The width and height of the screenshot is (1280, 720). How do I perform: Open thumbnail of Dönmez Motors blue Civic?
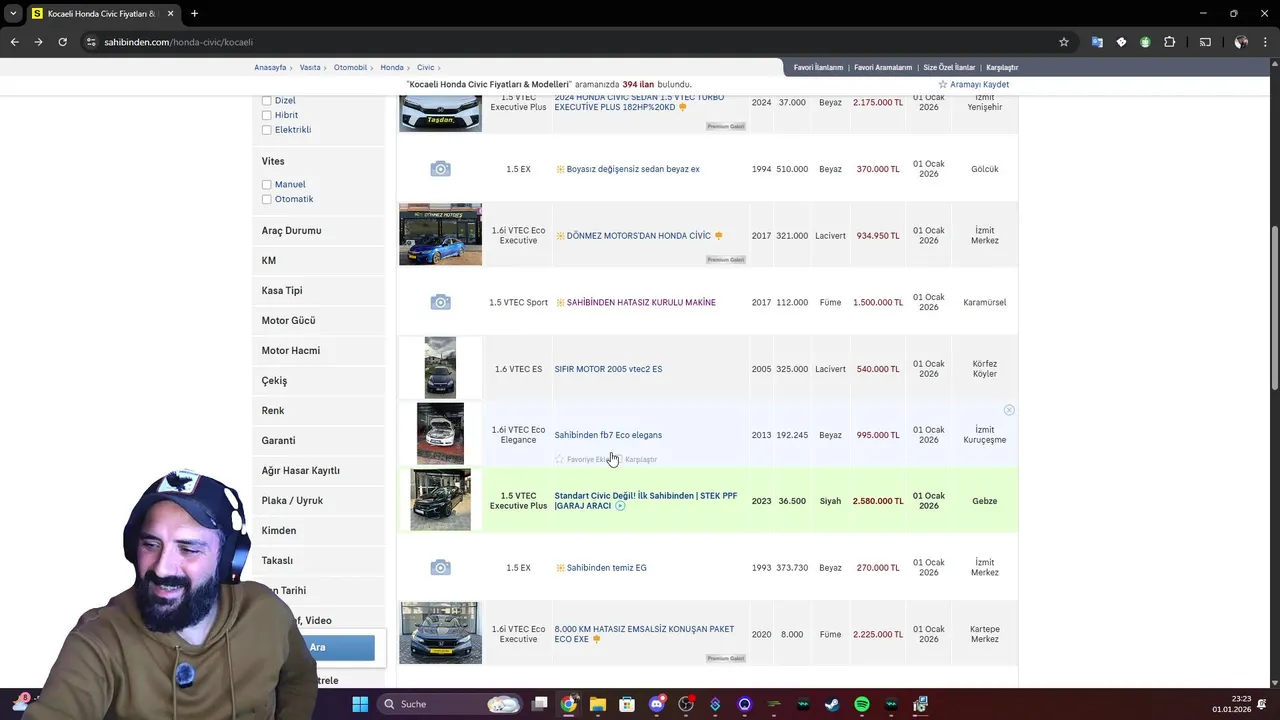(440, 235)
